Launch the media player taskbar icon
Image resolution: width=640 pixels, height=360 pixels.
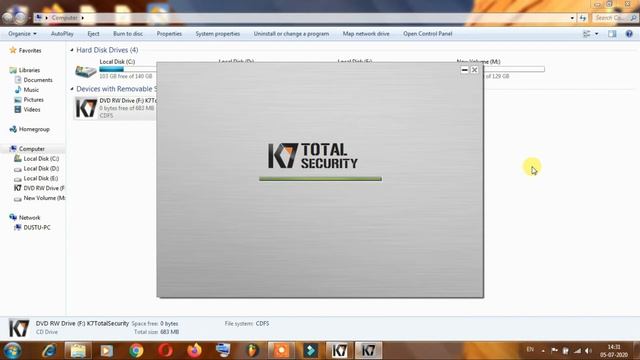[107, 351]
